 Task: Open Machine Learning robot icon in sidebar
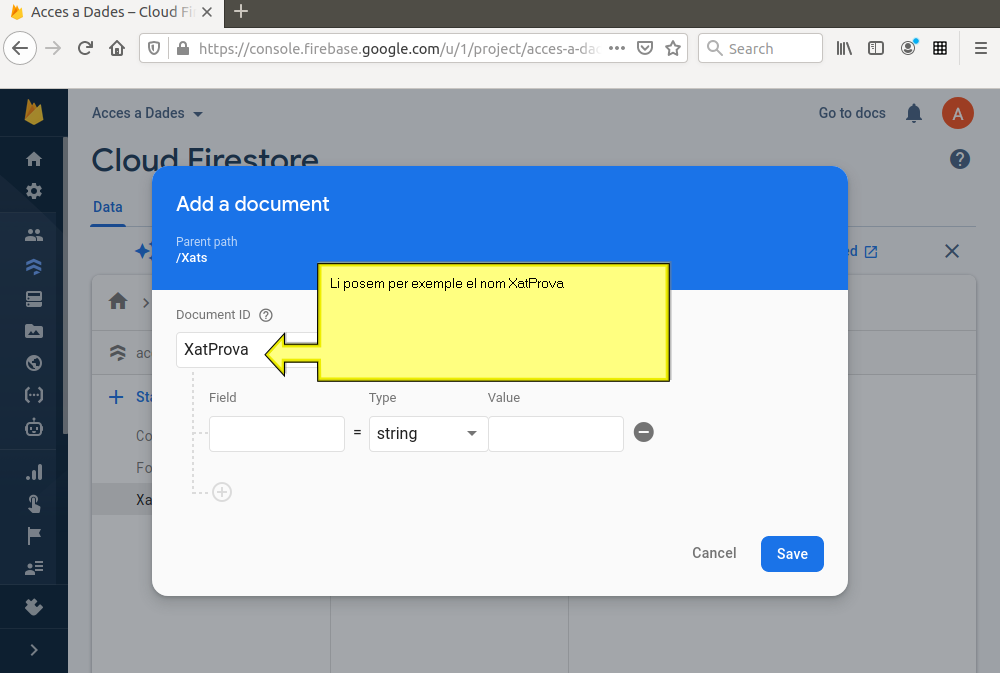34,427
